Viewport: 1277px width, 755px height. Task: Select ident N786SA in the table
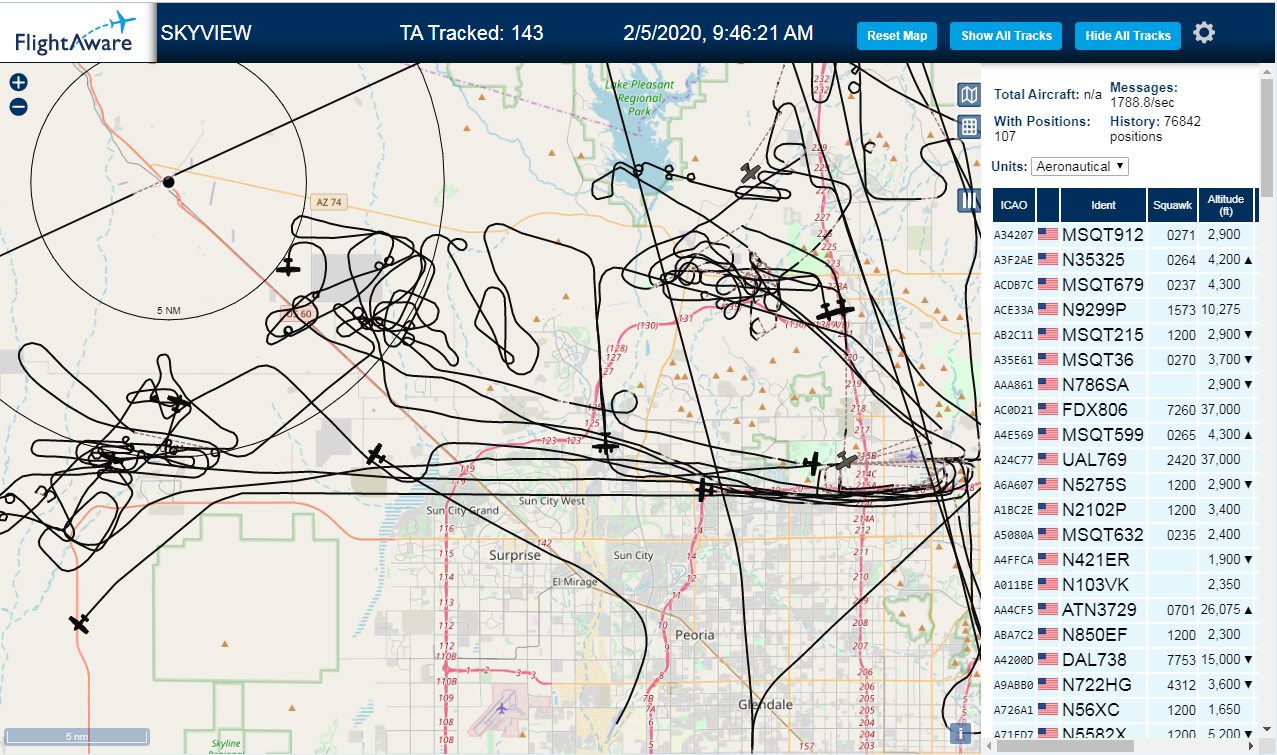coord(1096,385)
